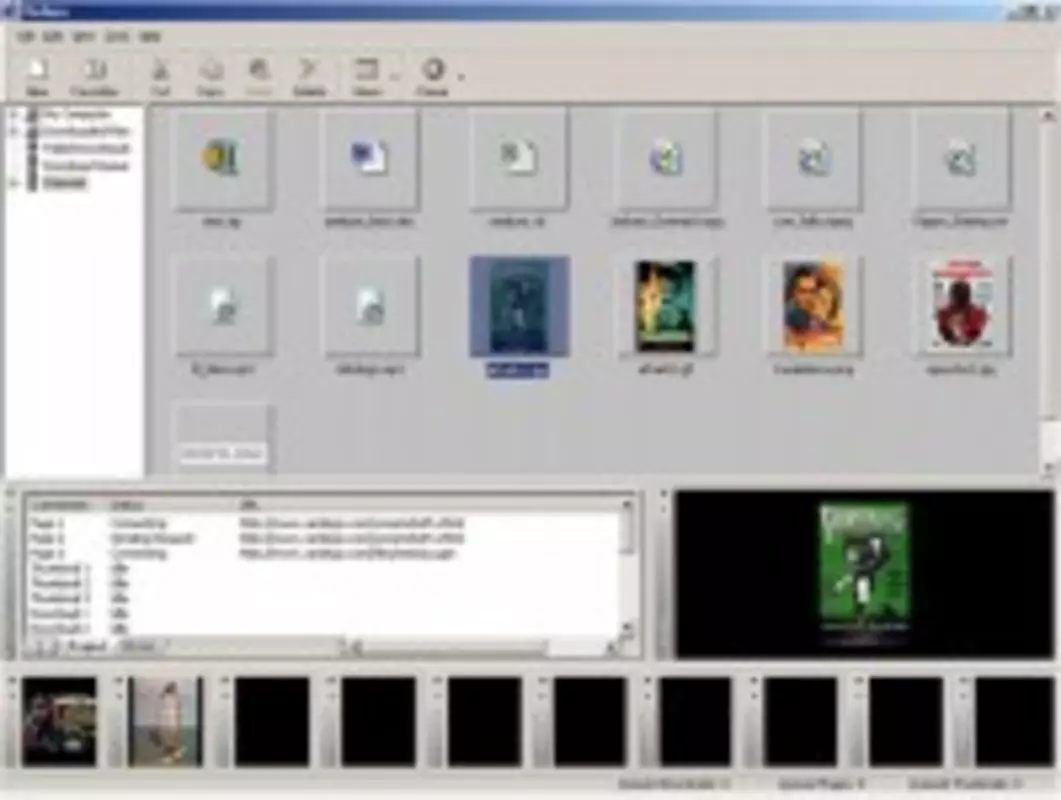Image resolution: width=1061 pixels, height=800 pixels.
Task: Expand the second folder tree node
Action: click(14, 131)
